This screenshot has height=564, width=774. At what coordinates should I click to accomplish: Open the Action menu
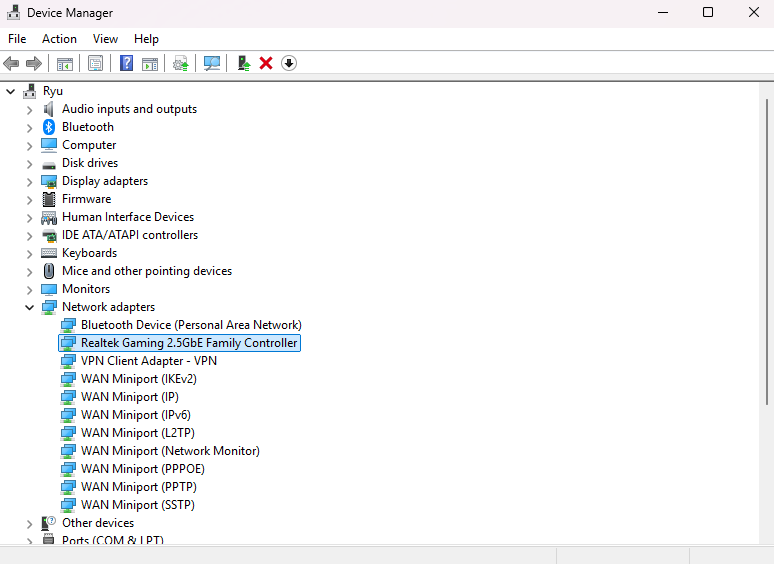[59, 39]
